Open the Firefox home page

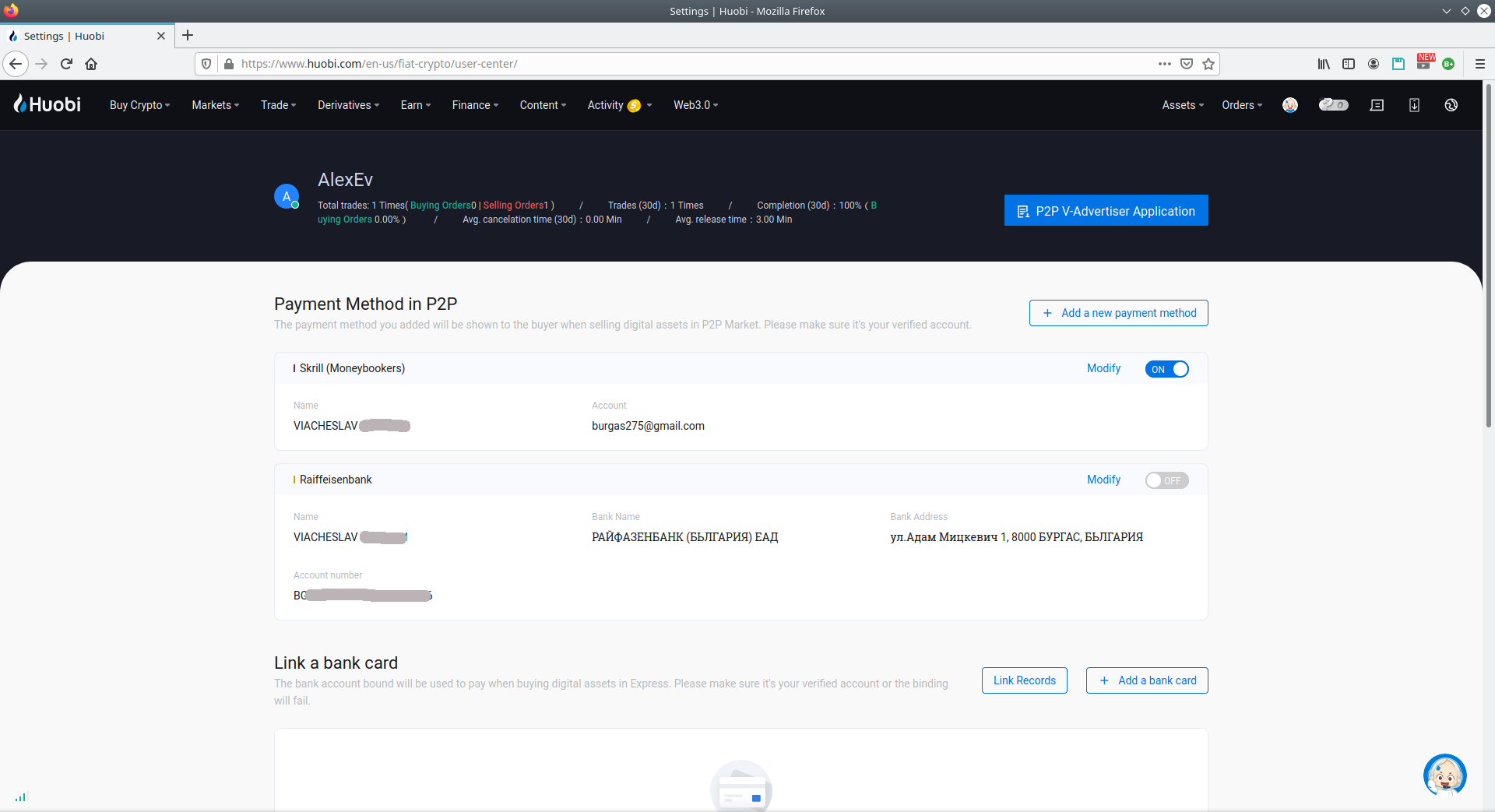(91, 64)
